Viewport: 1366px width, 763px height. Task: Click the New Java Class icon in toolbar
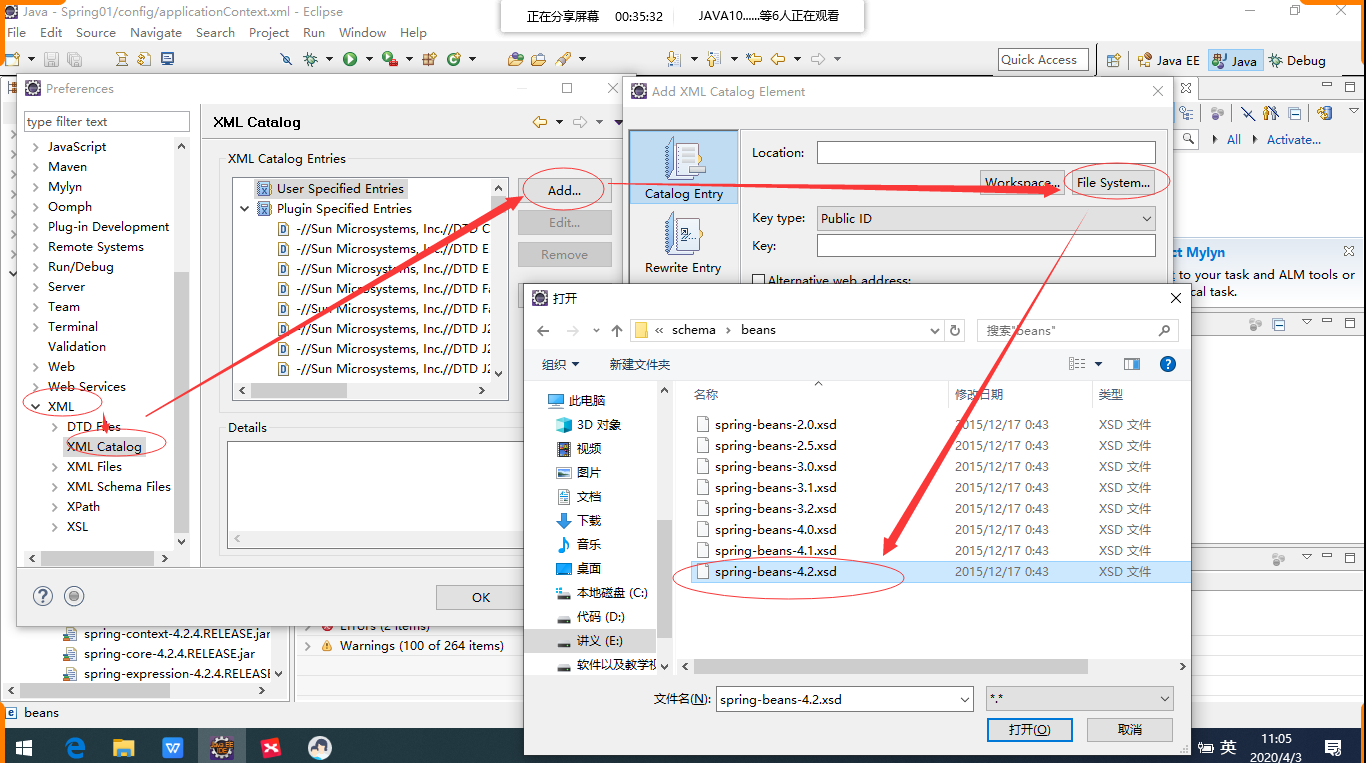click(x=454, y=60)
